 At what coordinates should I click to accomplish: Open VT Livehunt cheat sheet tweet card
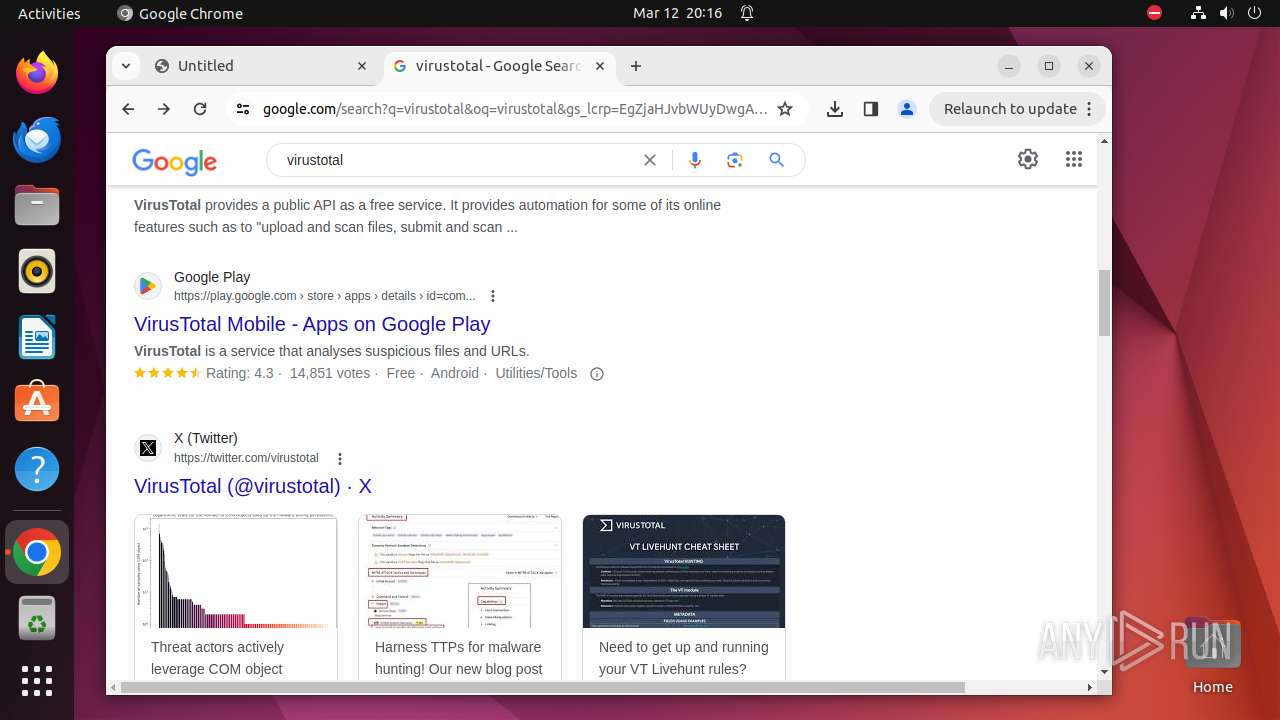click(684, 597)
